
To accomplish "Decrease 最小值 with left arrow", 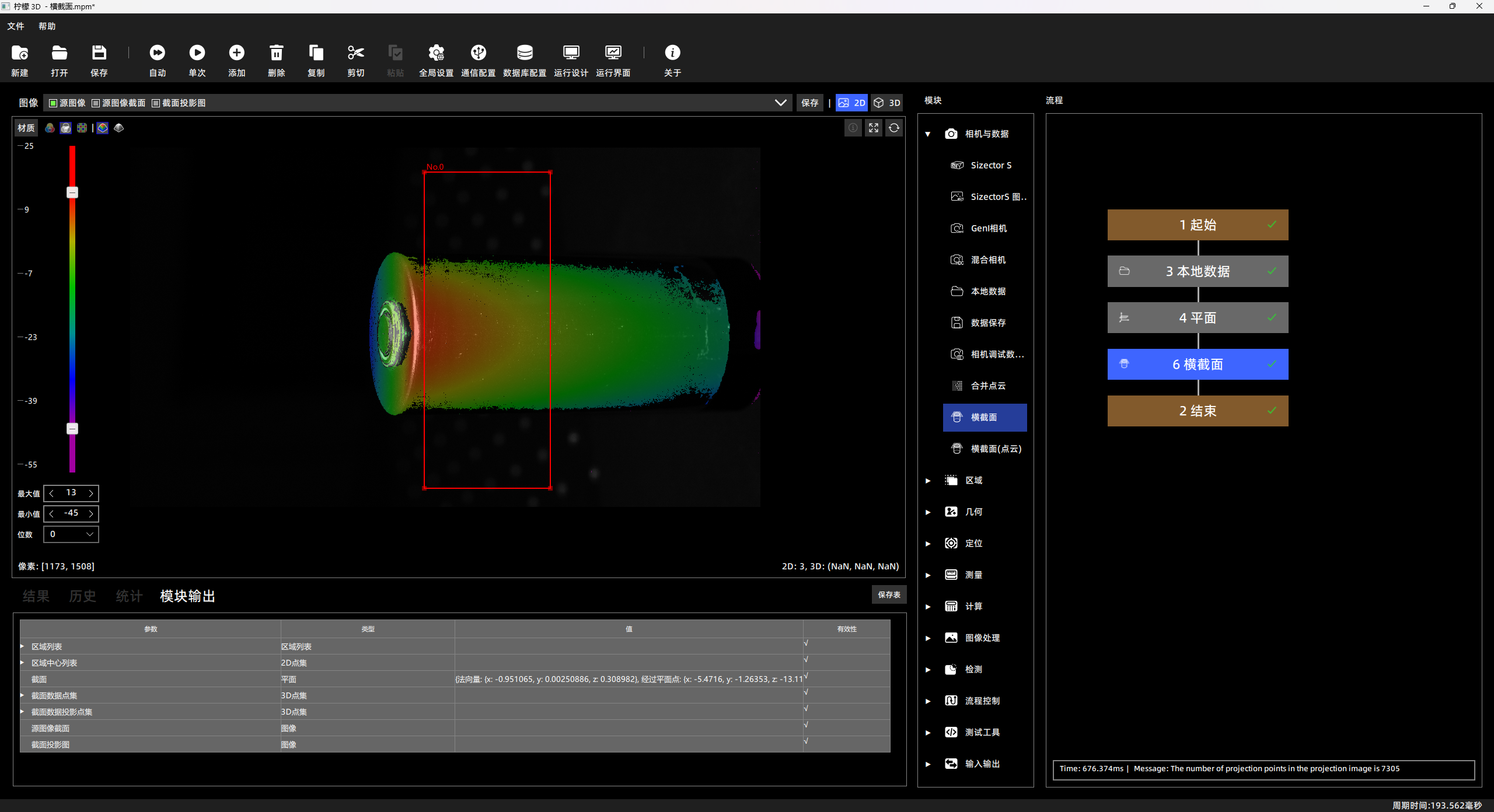I will 52,514.
